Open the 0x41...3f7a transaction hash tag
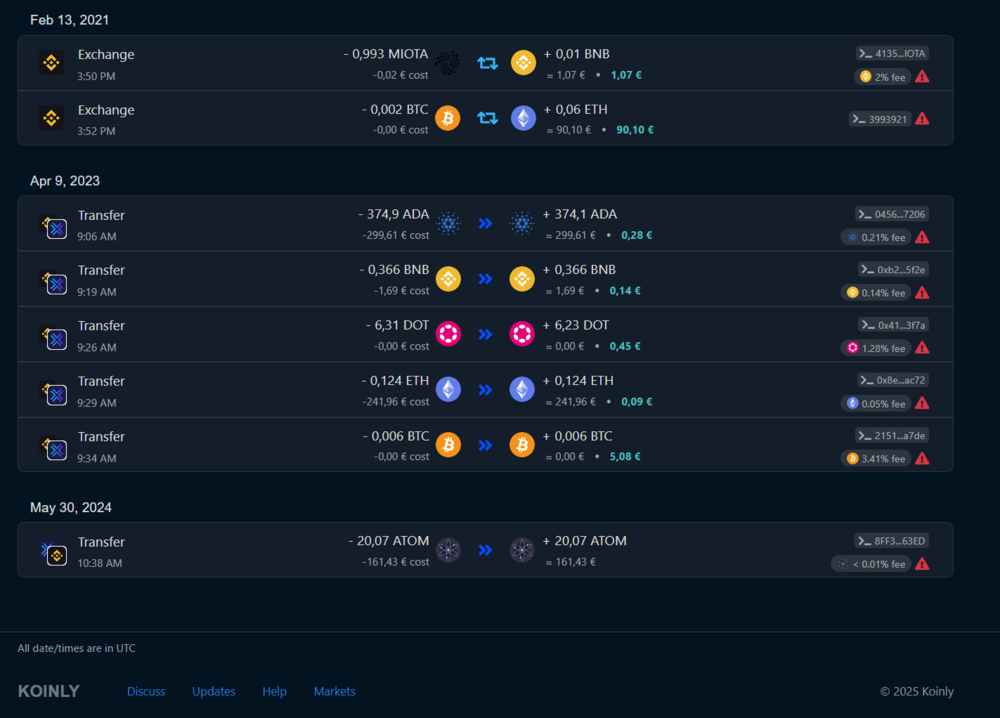This screenshot has height=718, width=1000. [893, 325]
